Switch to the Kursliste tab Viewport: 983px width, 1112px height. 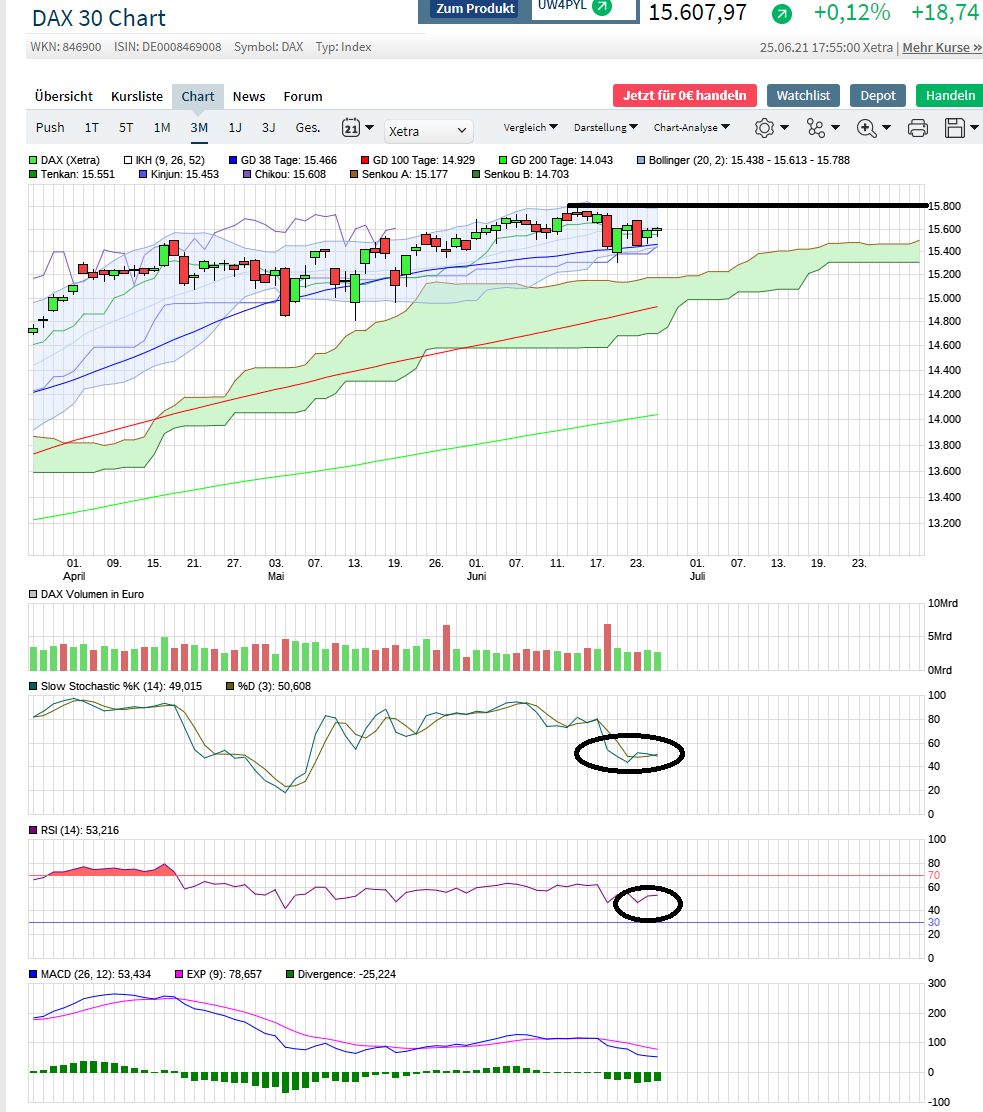[x=135, y=96]
